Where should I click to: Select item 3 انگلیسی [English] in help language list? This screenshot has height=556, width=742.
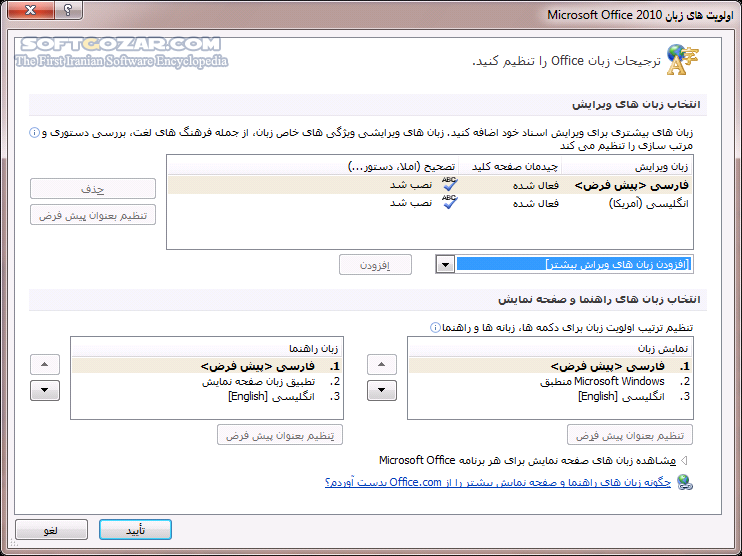(206, 397)
